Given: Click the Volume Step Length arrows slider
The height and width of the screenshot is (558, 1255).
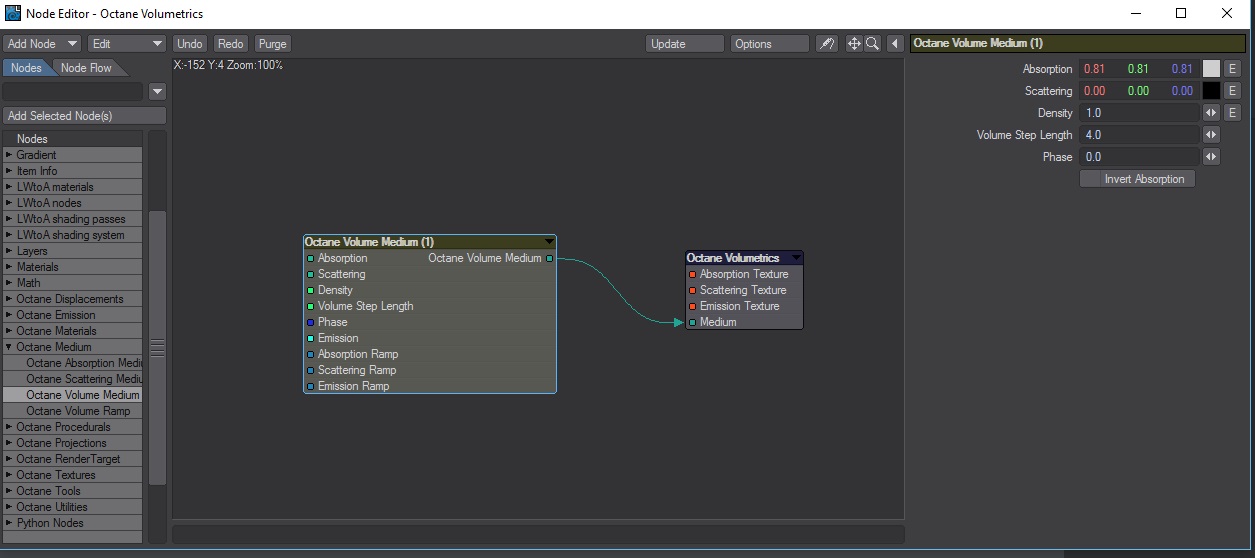Looking at the screenshot, I should tap(1211, 135).
